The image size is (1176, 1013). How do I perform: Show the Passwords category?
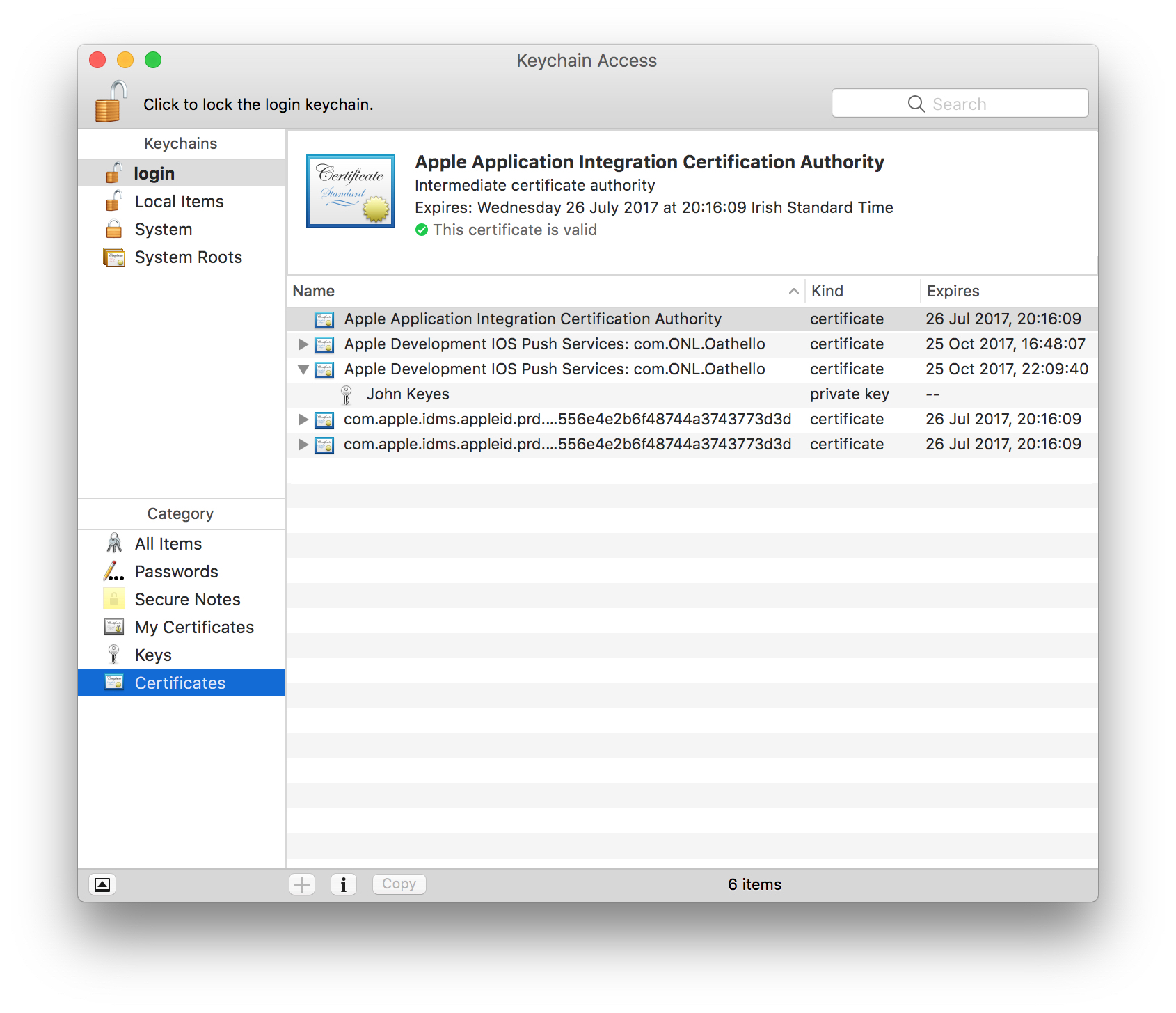click(176, 572)
